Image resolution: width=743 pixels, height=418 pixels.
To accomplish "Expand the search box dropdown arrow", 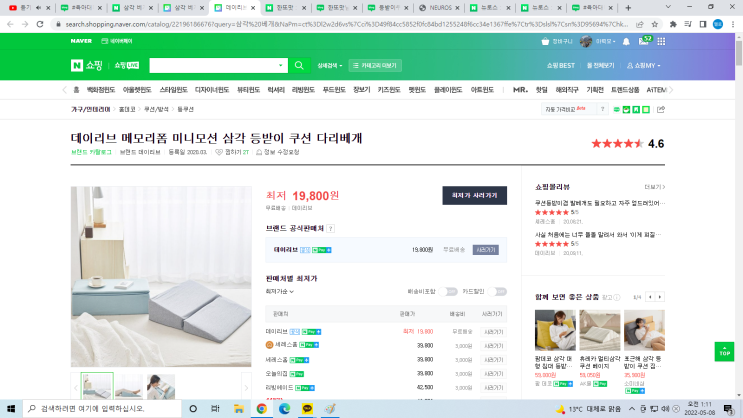I will click(x=281, y=65).
